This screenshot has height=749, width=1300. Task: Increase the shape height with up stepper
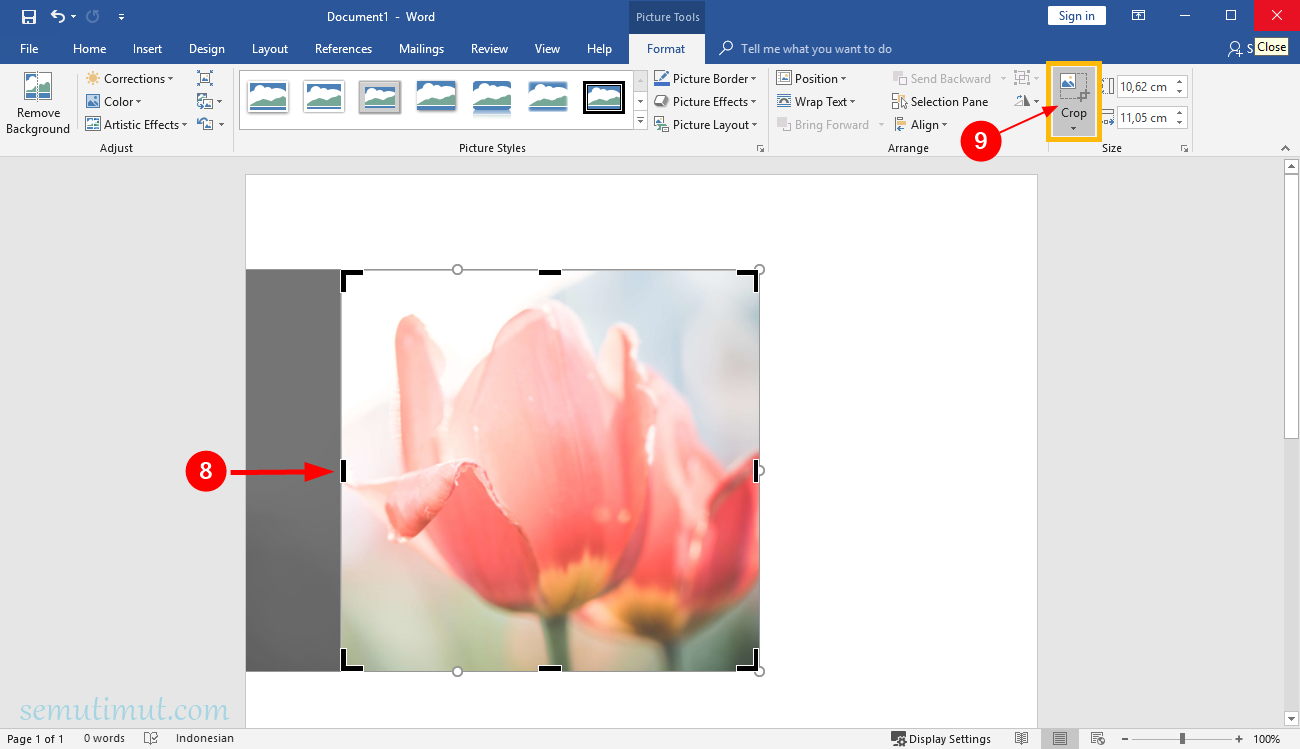(1180, 82)
